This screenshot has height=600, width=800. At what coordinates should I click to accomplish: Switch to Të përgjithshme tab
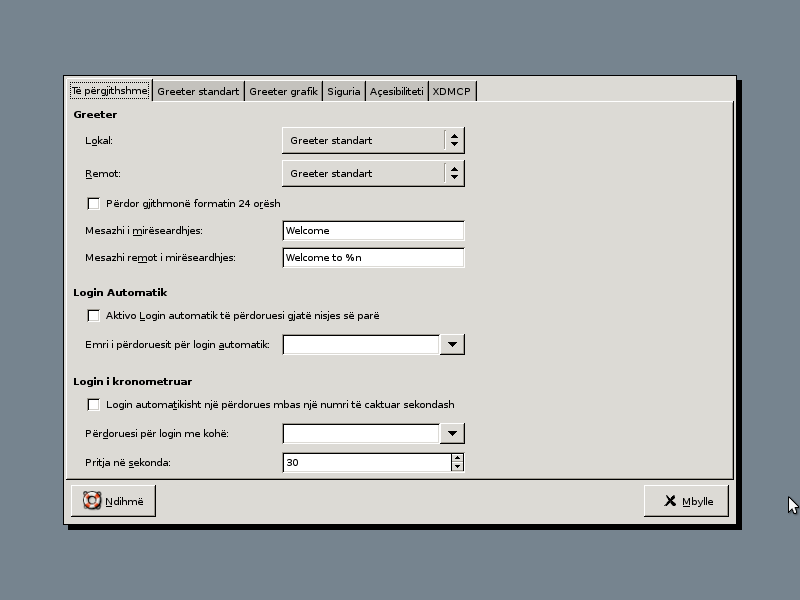coord(110,90)
